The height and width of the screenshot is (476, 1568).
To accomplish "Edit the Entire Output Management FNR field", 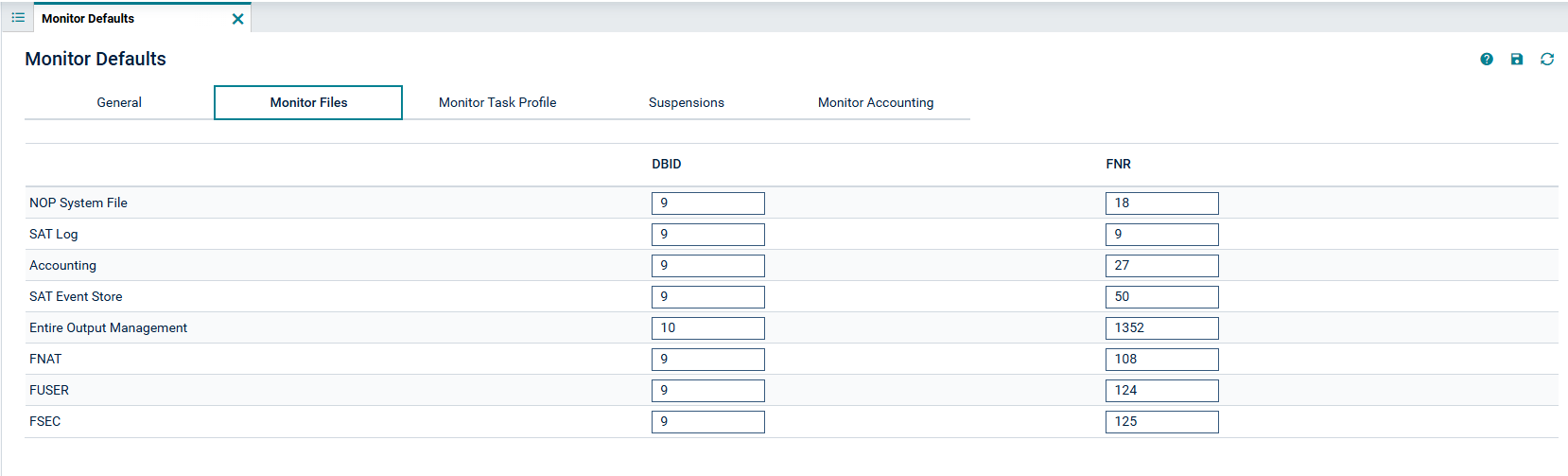I will 1162,327.
